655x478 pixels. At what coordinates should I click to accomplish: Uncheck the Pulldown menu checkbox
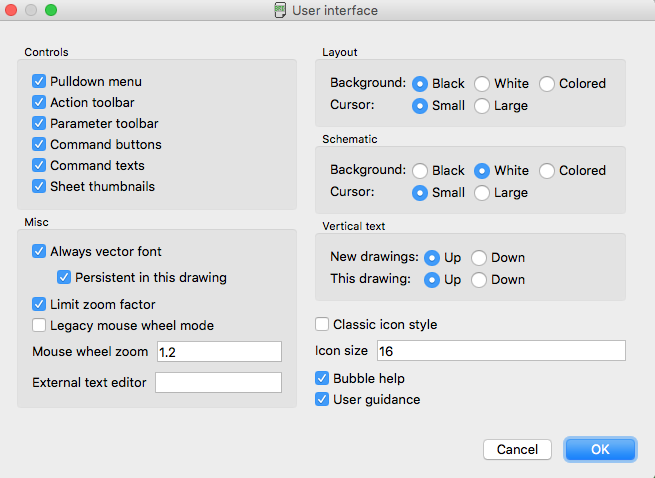point(39,81)
